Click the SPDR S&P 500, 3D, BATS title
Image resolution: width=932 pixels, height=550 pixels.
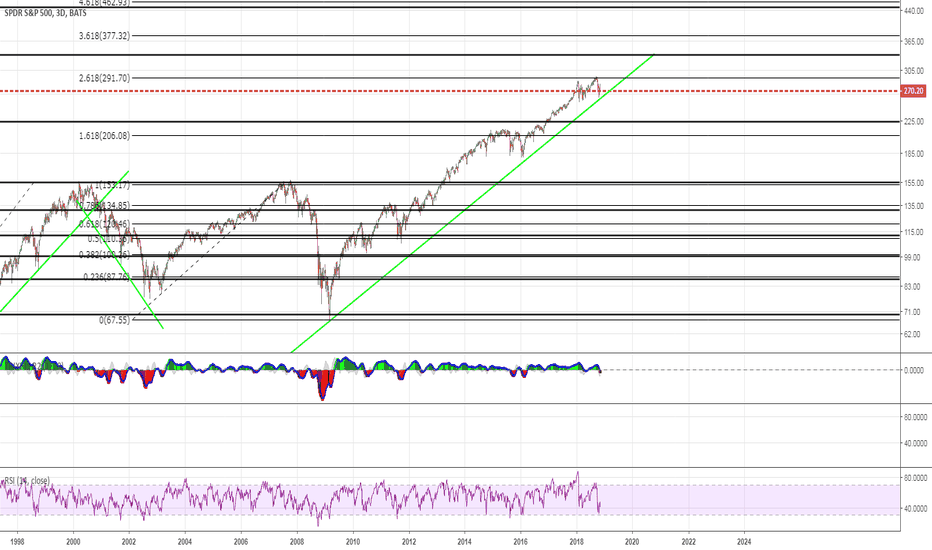45,13
